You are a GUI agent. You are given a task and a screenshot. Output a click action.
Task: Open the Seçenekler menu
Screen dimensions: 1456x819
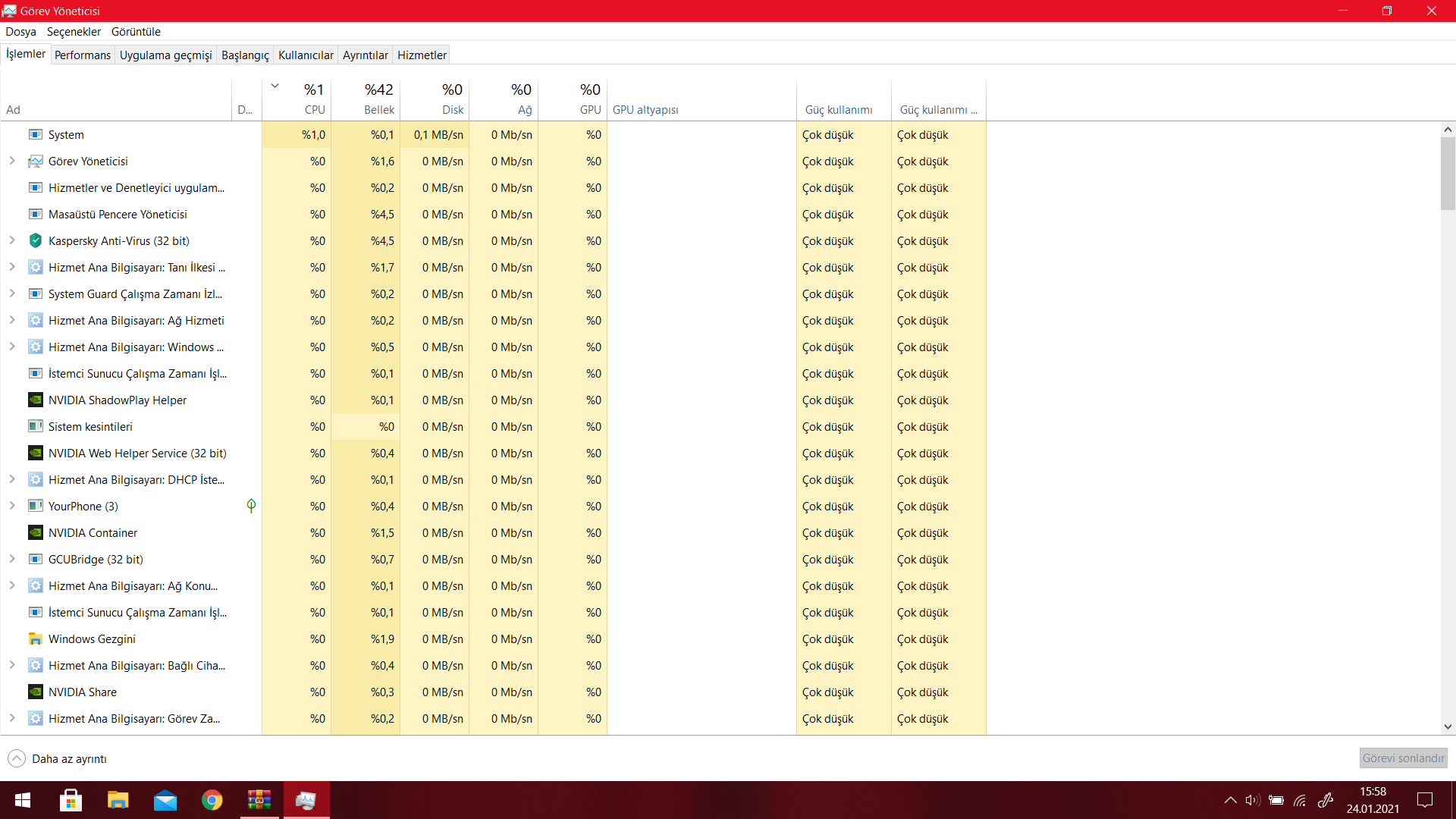pos(74,32)
